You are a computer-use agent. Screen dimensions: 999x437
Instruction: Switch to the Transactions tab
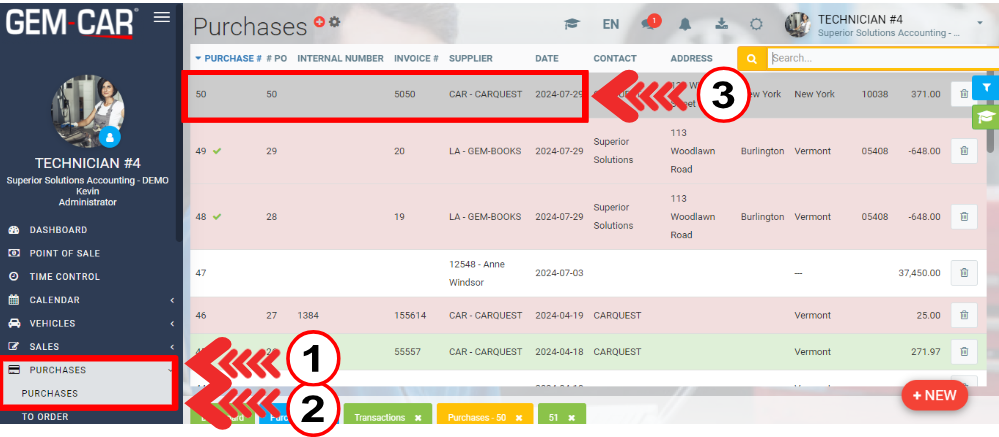(380, 418)
